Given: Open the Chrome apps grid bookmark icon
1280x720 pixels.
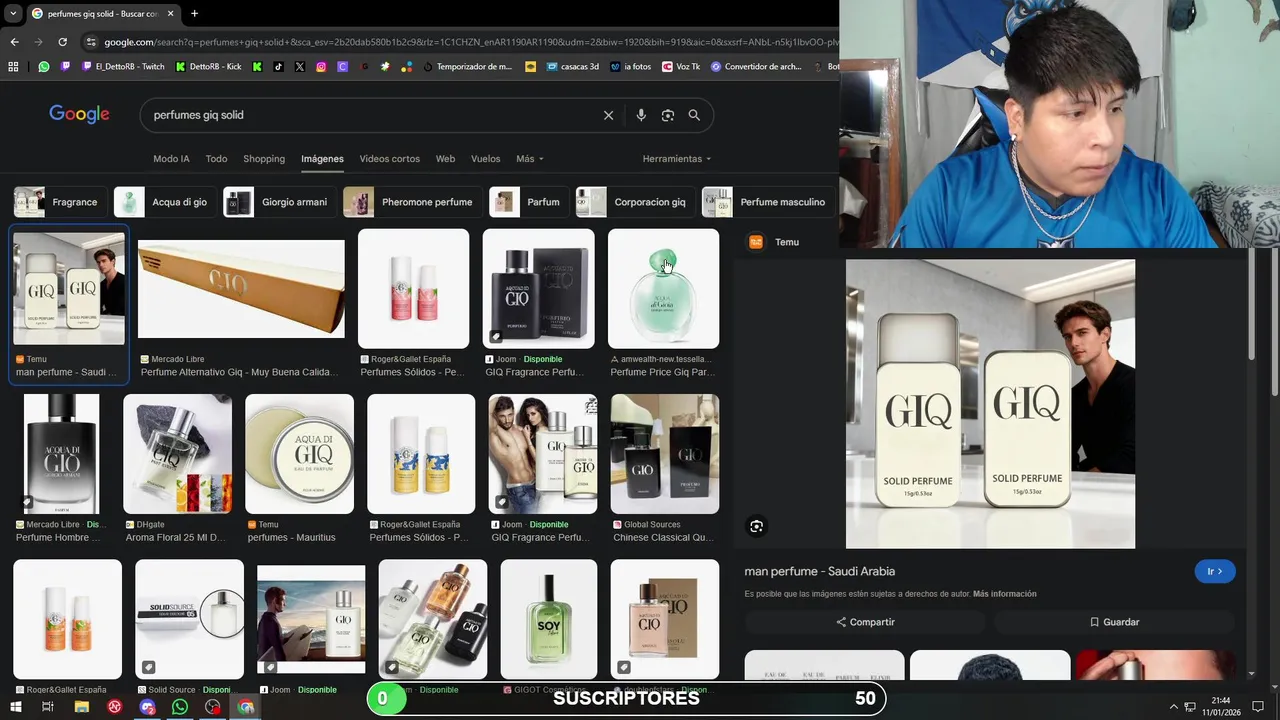Looking at the screenshot, I should [13, 67].
